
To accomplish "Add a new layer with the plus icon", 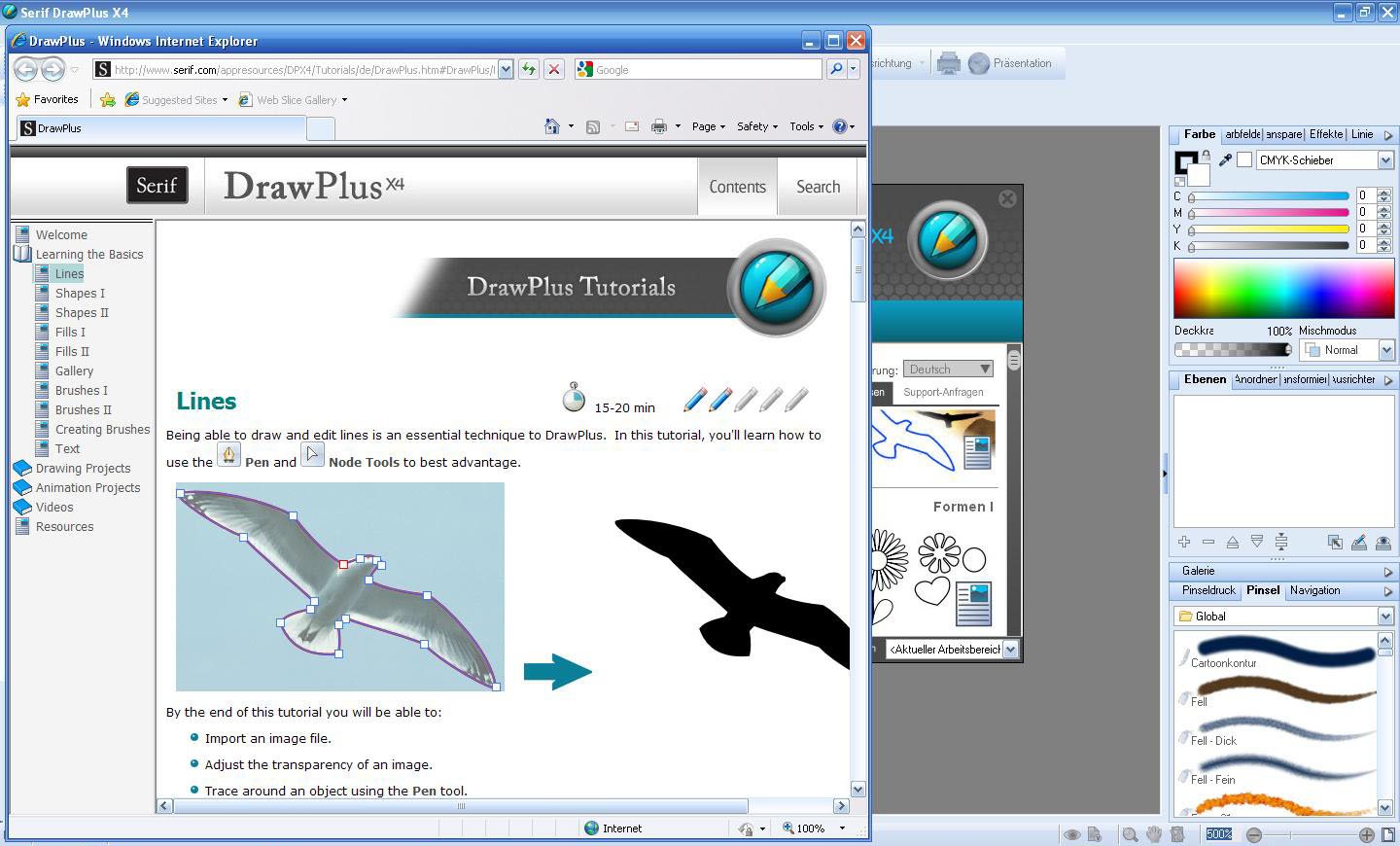I will pyautogui.click(x=1184, y=542).
